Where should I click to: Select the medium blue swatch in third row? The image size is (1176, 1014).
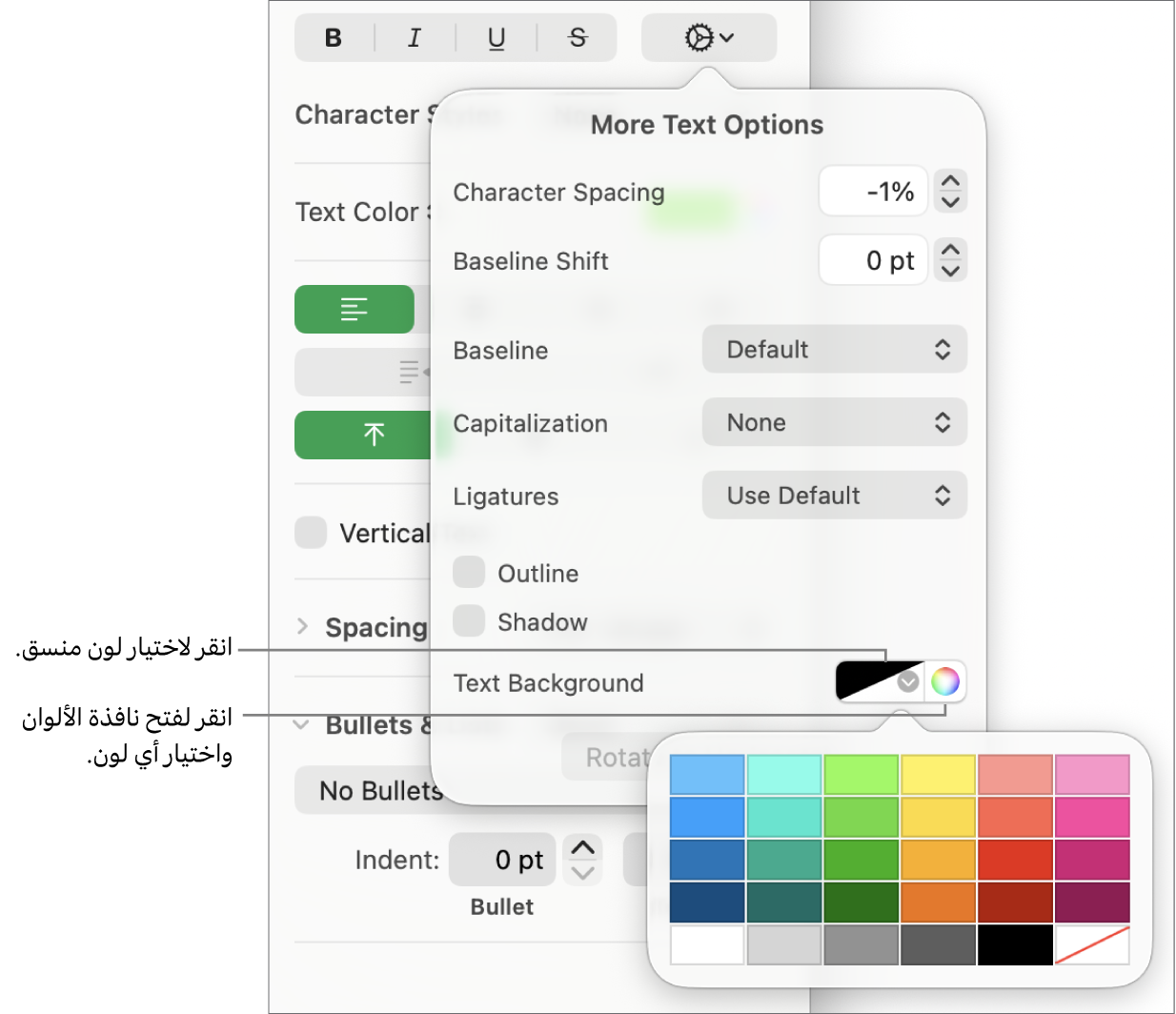click(707, 860)
